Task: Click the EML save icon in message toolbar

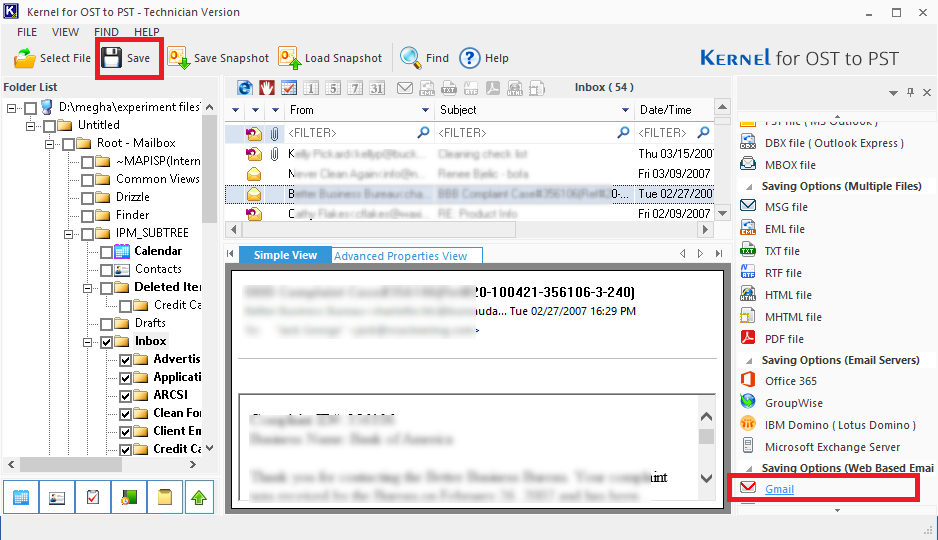Action: tap(427, 88)
